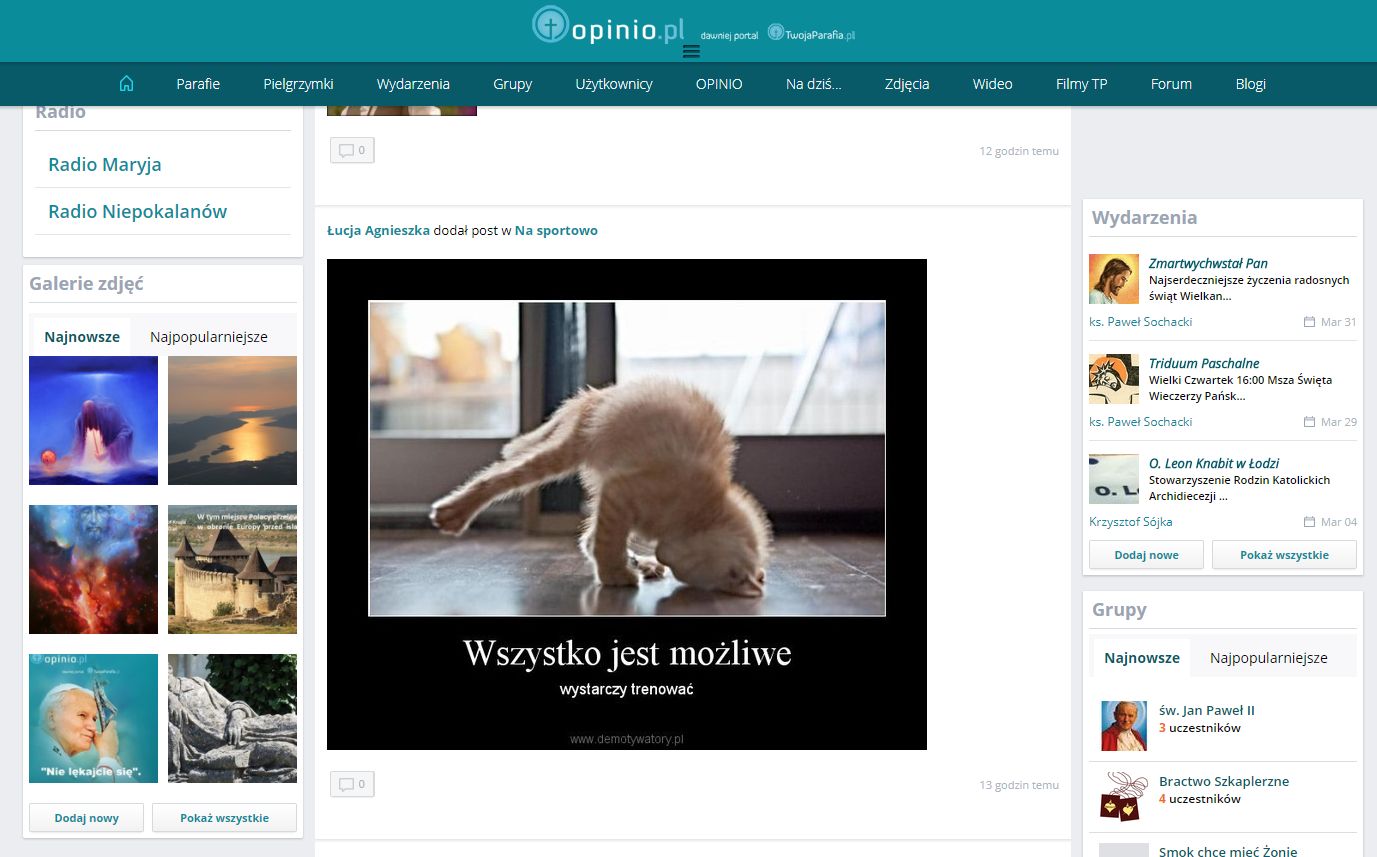The image size is (1377, 857).
Task: Open Filmy TP section
Action: point(1081,84)
